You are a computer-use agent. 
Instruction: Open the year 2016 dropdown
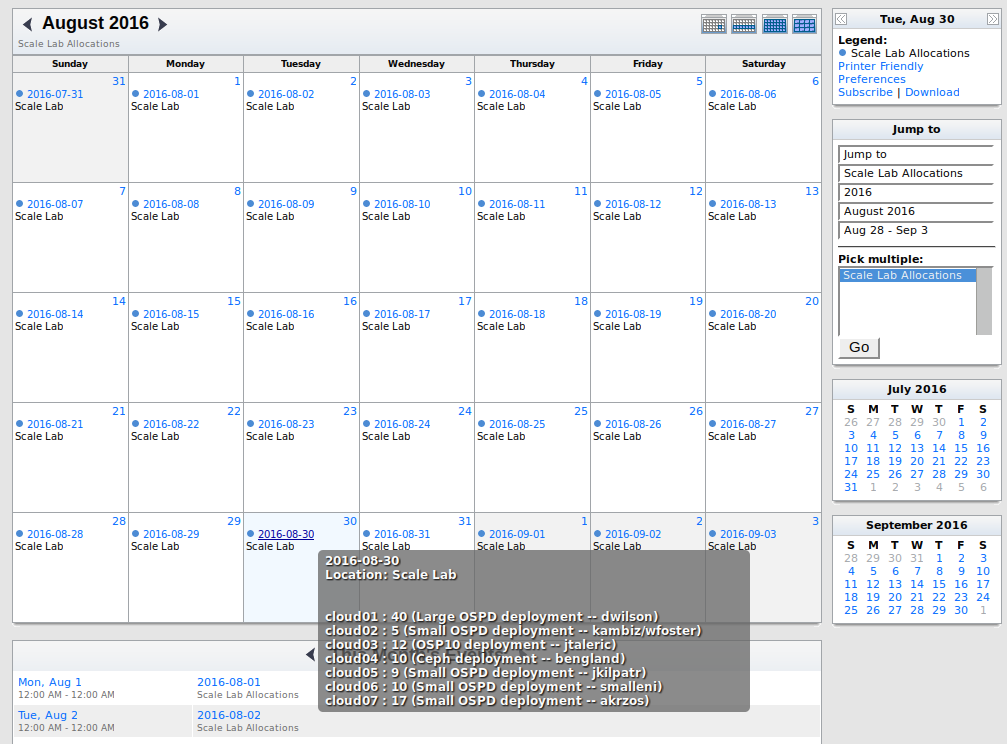pyautogui.click(x=915, y=192)
